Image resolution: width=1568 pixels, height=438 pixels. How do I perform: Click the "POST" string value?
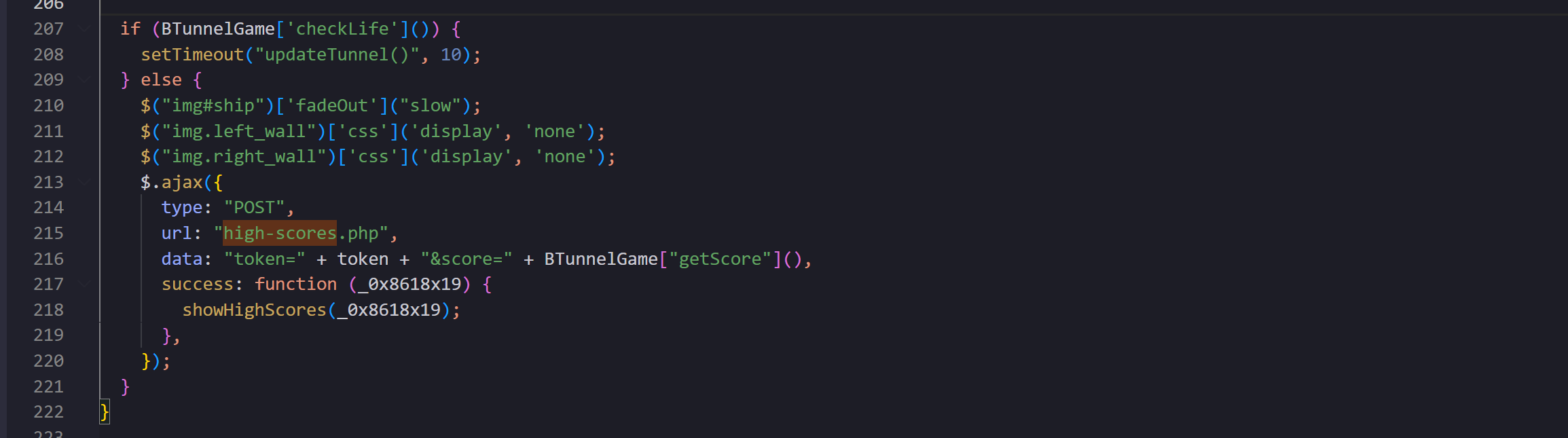tap(255, 207)
